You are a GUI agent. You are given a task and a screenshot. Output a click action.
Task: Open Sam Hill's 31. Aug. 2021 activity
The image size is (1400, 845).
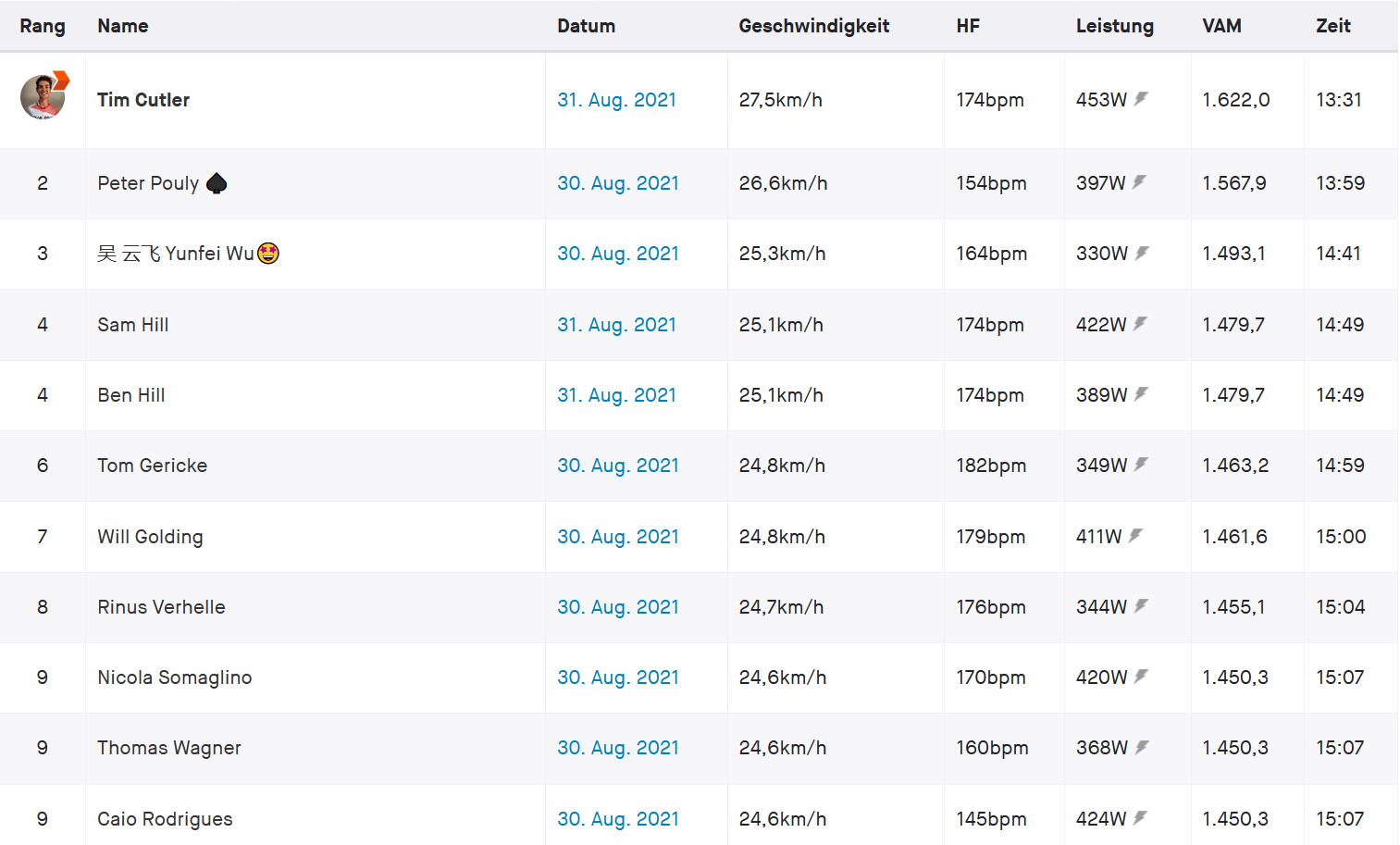coord(616,325)
